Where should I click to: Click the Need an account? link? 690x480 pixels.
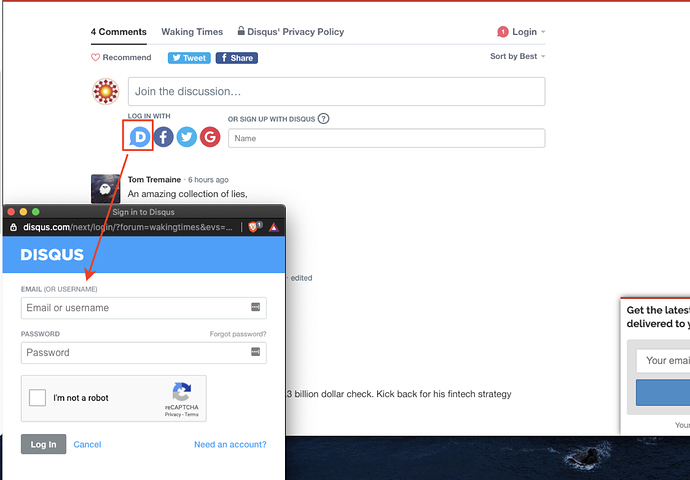pyautogui.click(x=230, y=444)
